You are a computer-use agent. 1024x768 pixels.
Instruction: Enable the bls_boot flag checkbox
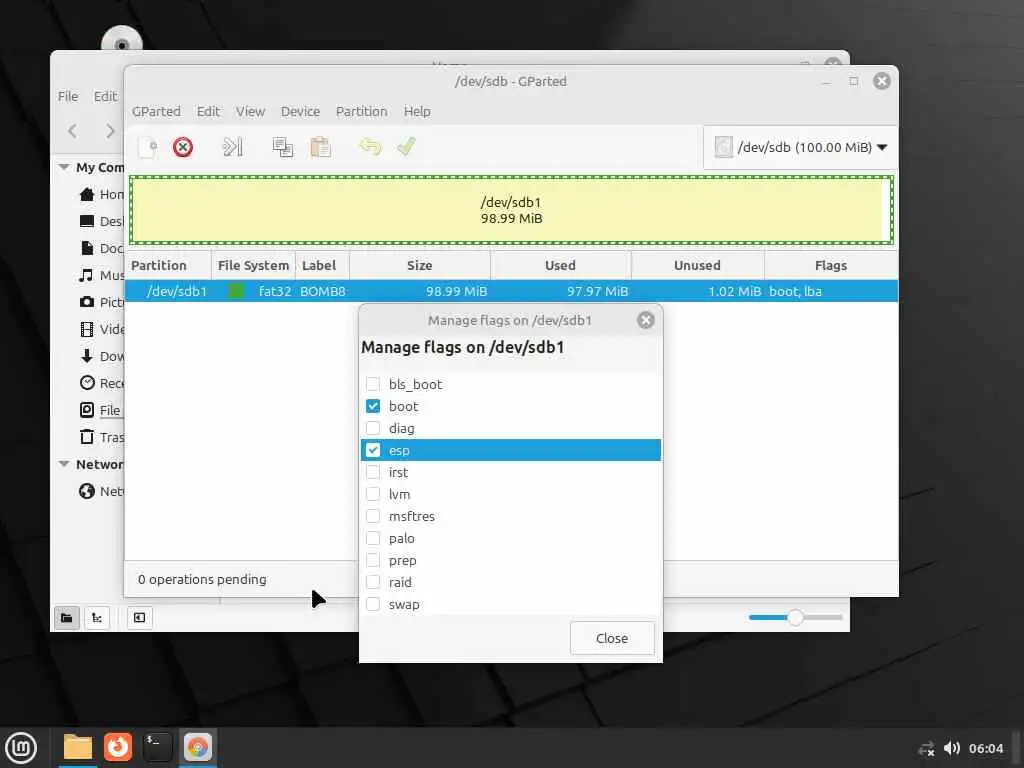click(373, 384)
